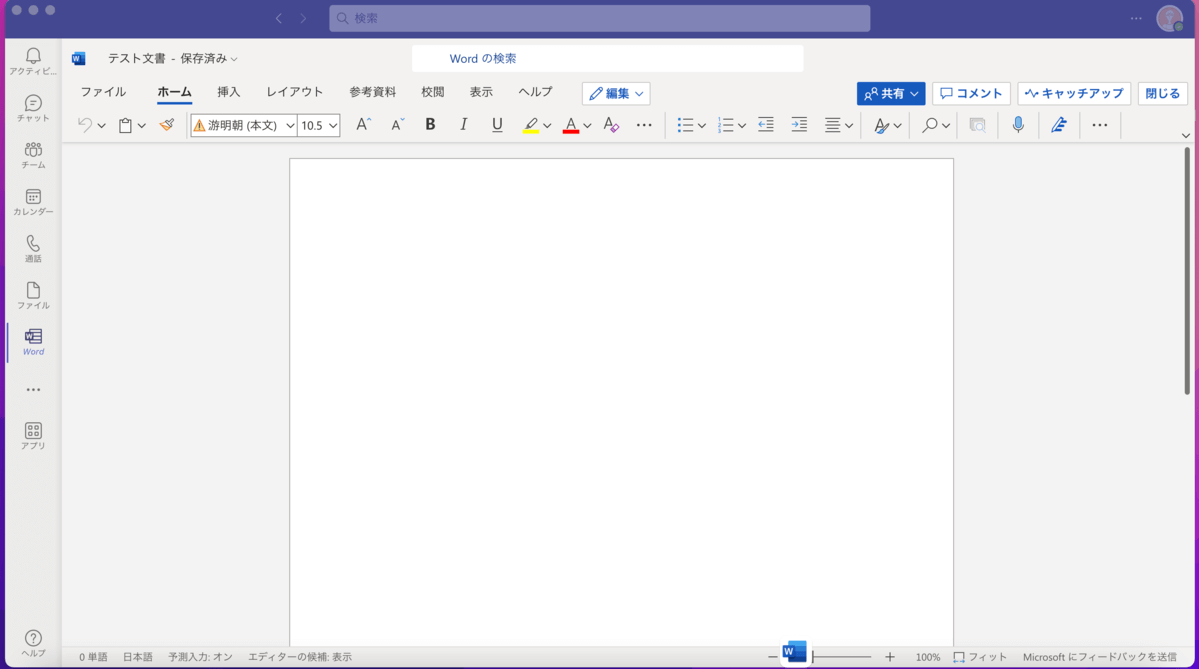Viewport: 1199px width, 669px height.
Task: Click the Undo icon
Action: [85, 125]
